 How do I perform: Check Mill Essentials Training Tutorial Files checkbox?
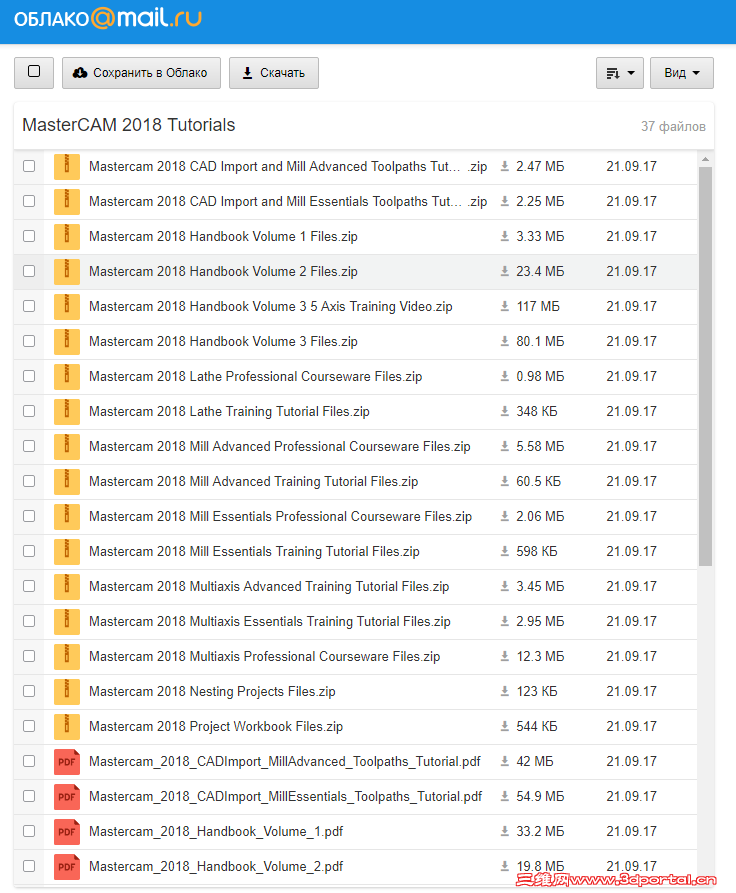[x=29, y=551]
